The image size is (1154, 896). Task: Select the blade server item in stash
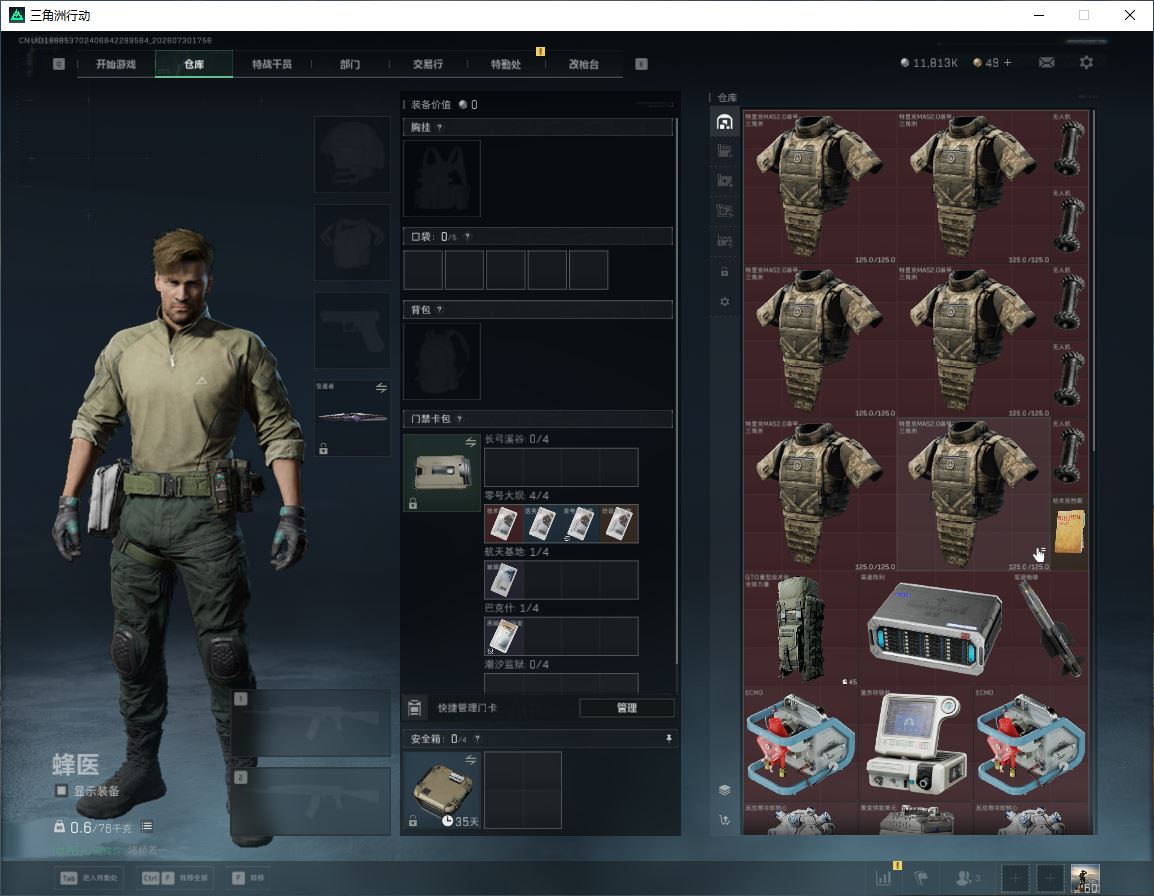[935, 629]
